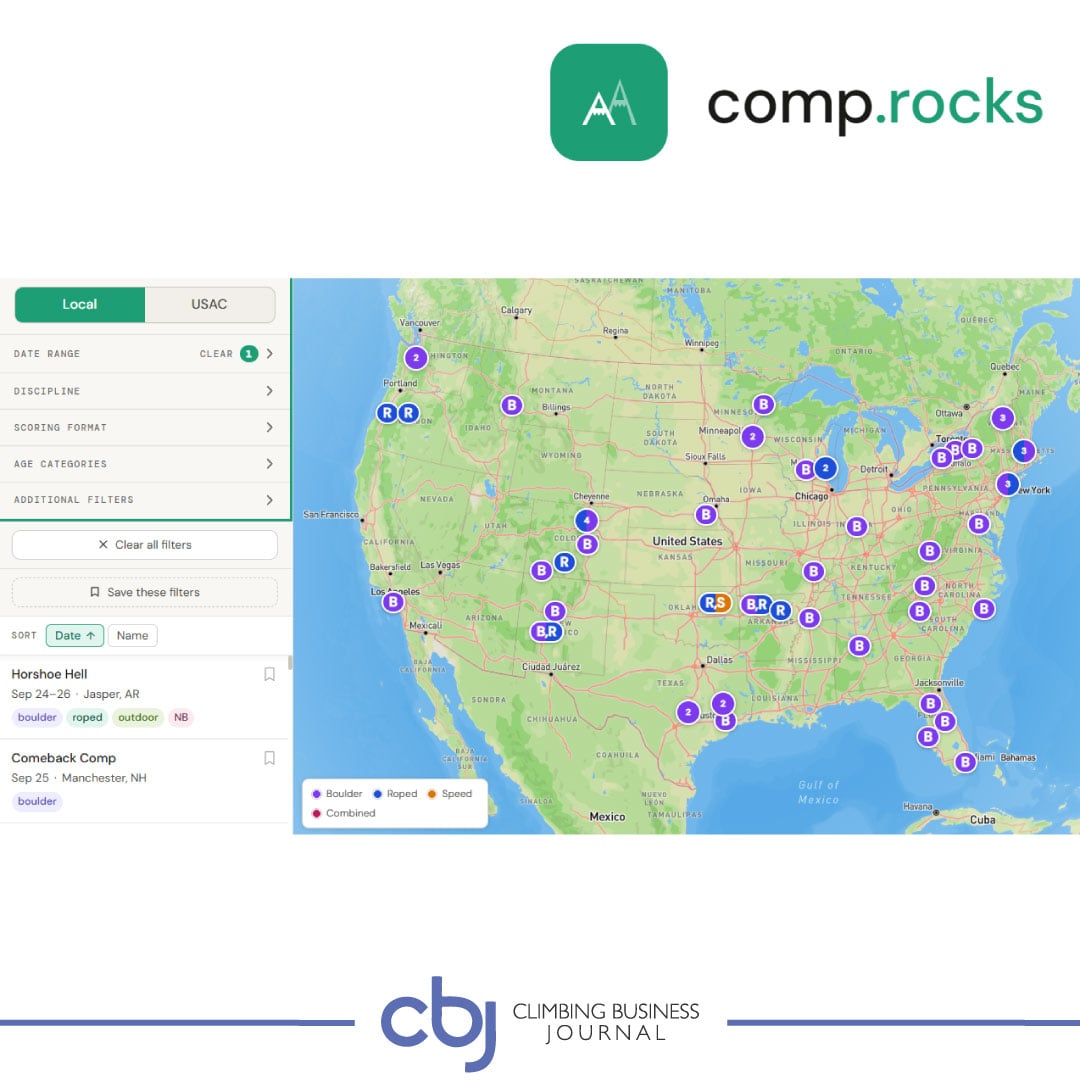Switch to Local competitions toggle

point(80,304)
